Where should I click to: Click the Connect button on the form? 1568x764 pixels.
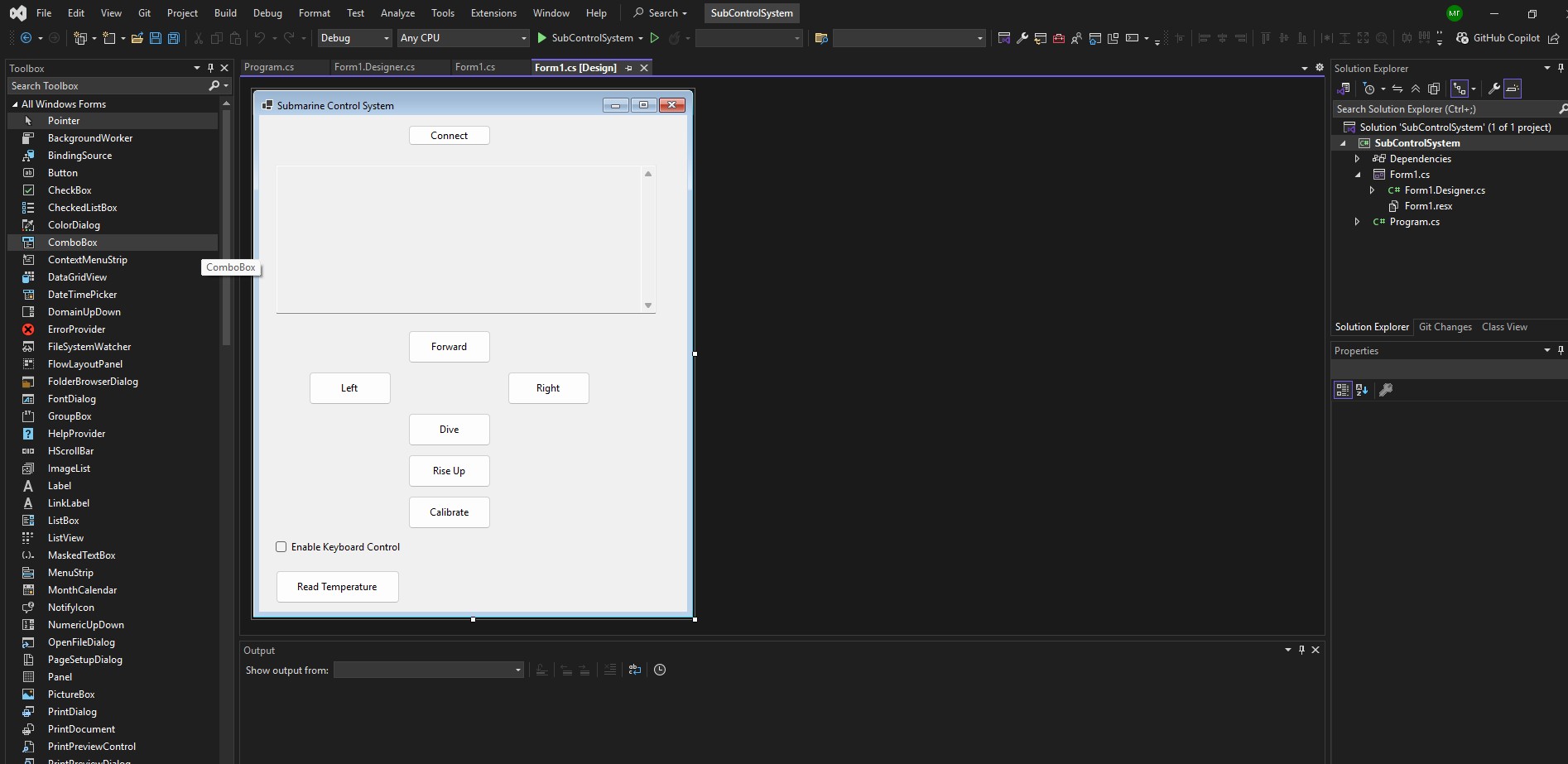[450, 136]
